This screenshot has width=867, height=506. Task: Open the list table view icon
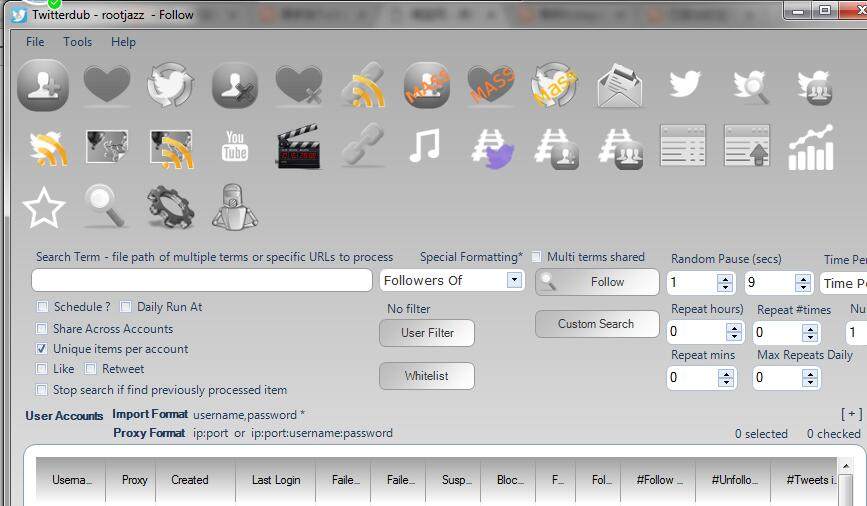coord(683,145)
